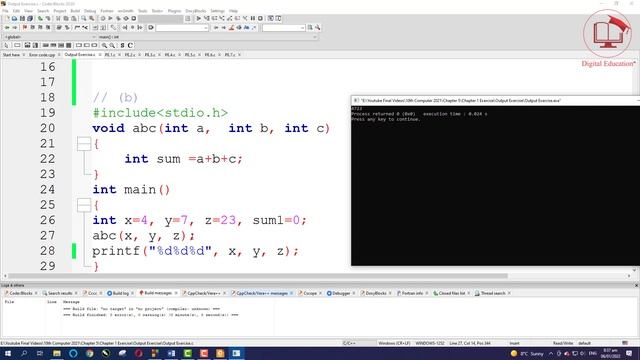Open the Windows Start menu
This screenshot has height=360, width=640.
[8, 353]
